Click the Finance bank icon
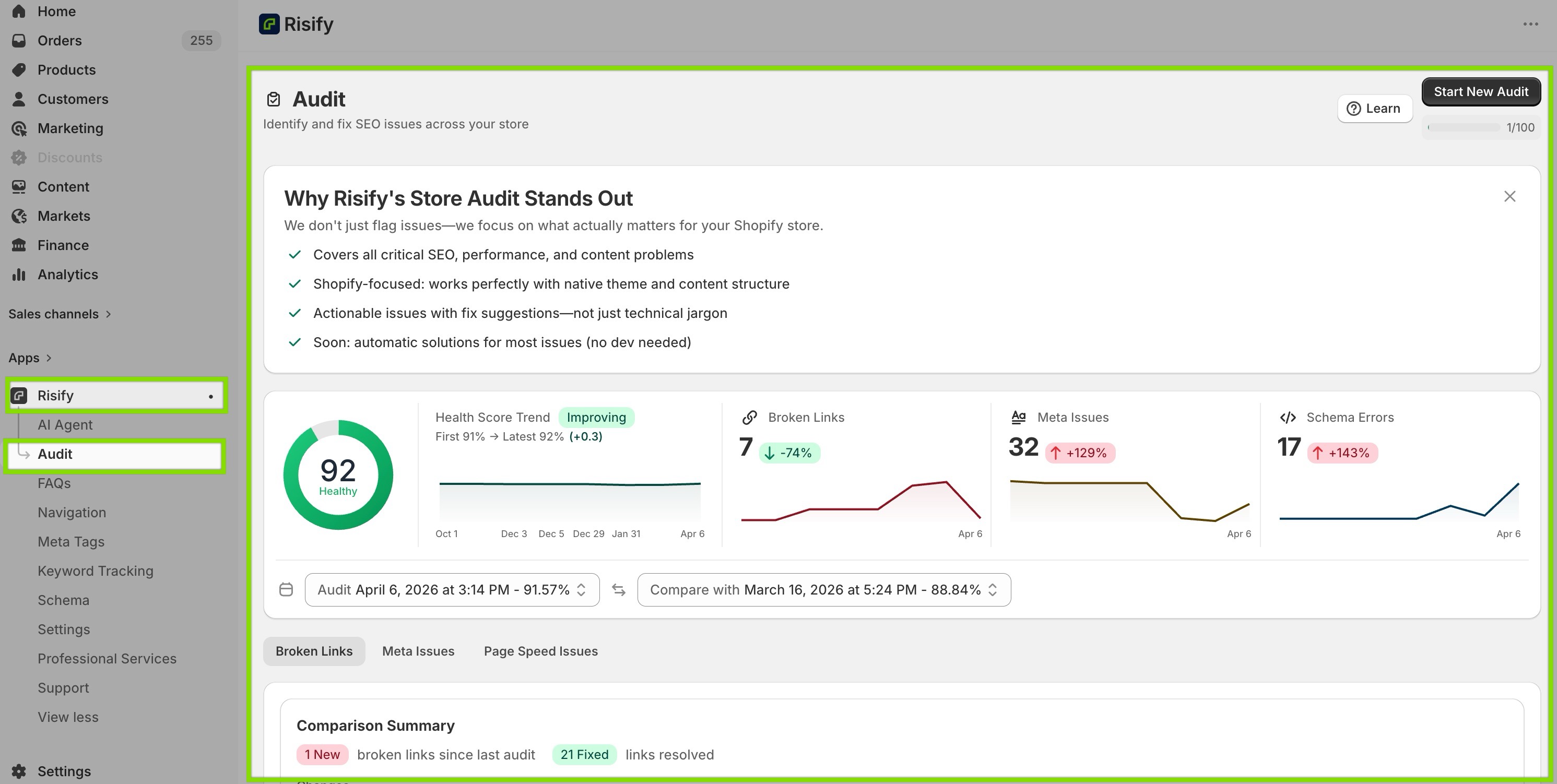1557x784 pixels. click(19, 245)
